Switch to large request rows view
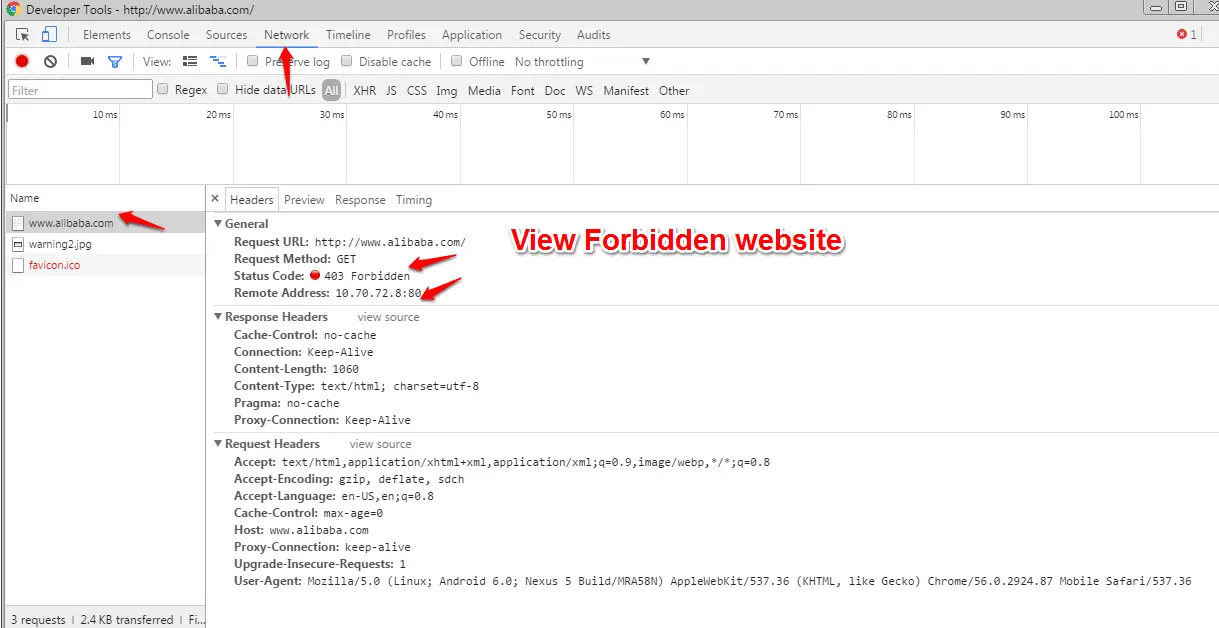 click(x=190, y=61)
